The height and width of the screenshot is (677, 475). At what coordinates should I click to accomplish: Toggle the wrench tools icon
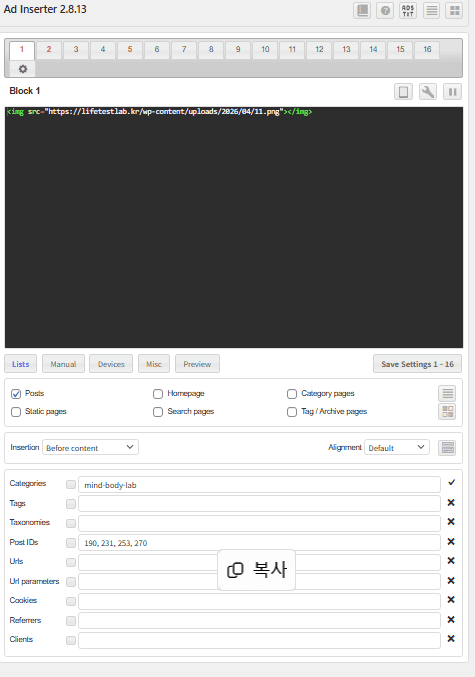click(428, 92)
